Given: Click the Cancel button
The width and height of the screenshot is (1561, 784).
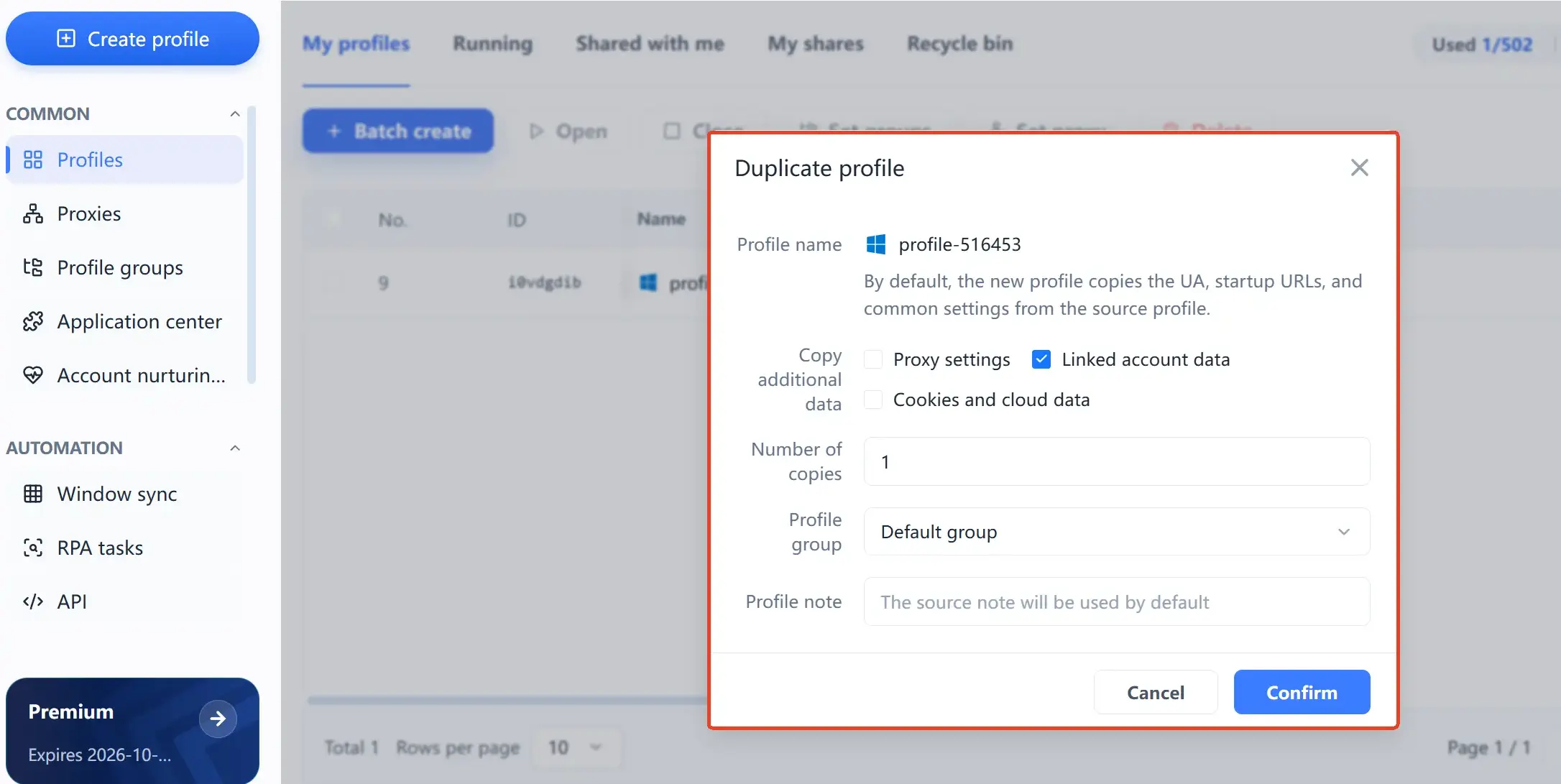Looking at the screenshot, I should tap(1155, 692).
